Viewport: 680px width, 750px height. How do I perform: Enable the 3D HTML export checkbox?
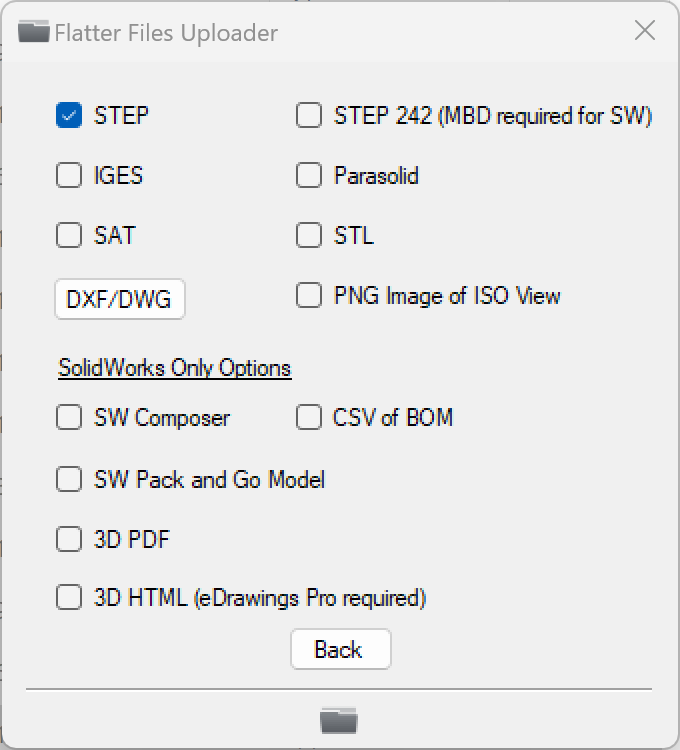(x=69, y=598)
